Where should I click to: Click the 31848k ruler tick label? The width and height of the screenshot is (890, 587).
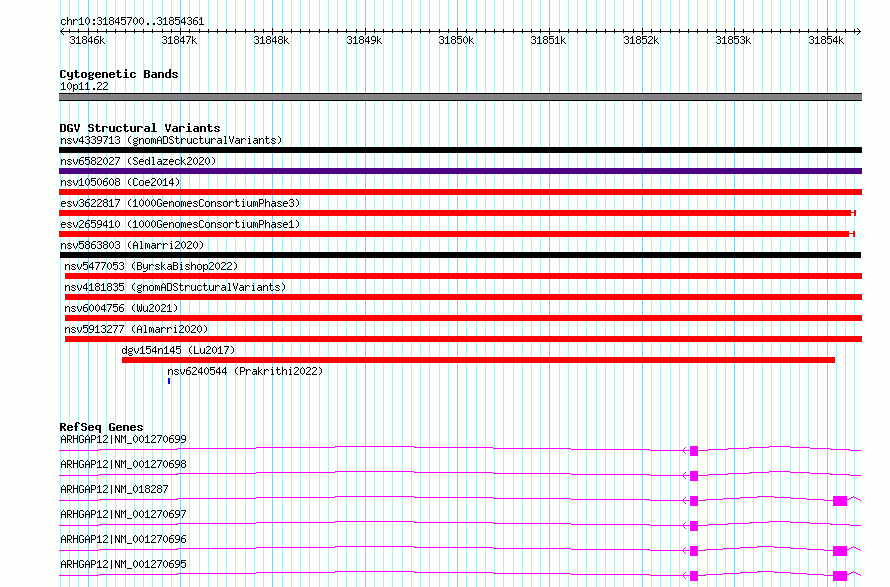click(x=271, y=41)
